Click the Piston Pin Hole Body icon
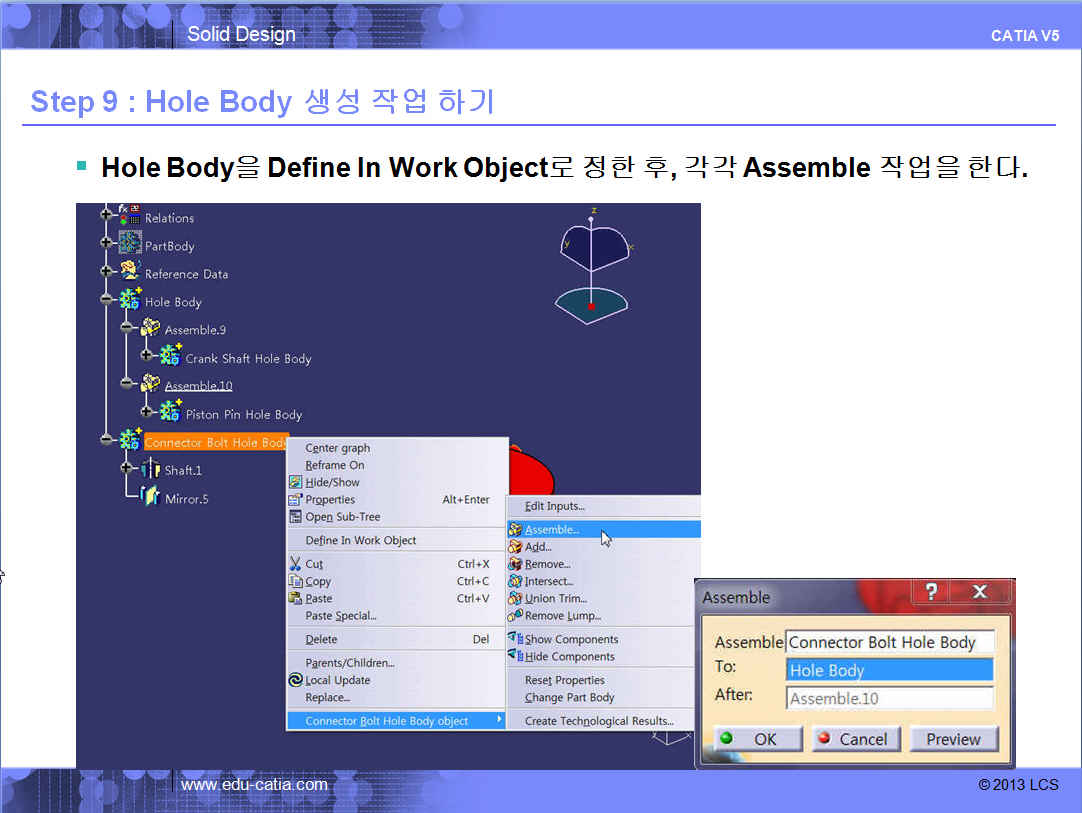 click(x=170, y=412)
